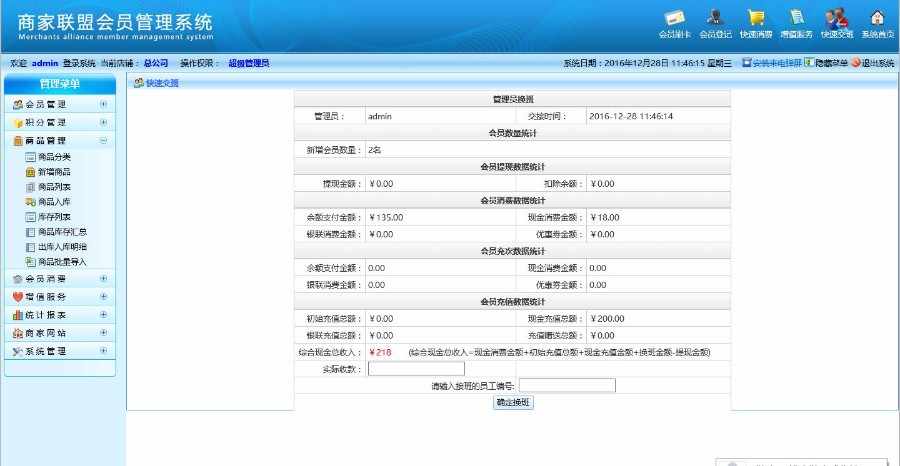Click 退出系统 logout icon
Screen dimensions: 900x466
tap(855, 63)
